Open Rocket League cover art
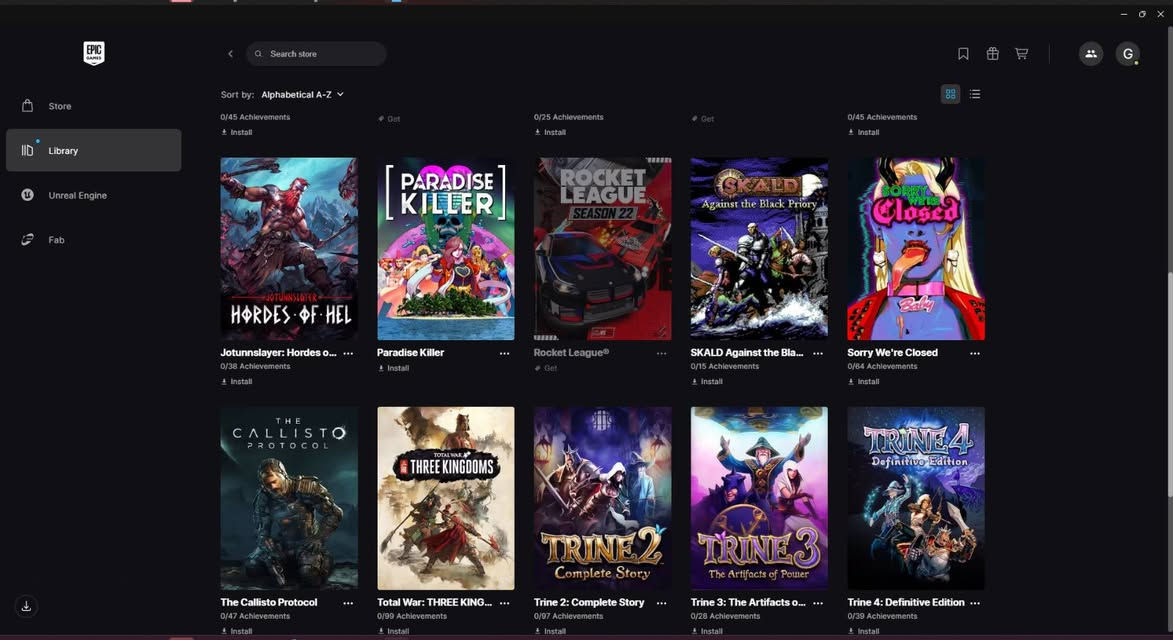The height and width of the screenshot is (640, 1173). click(602, 249)
